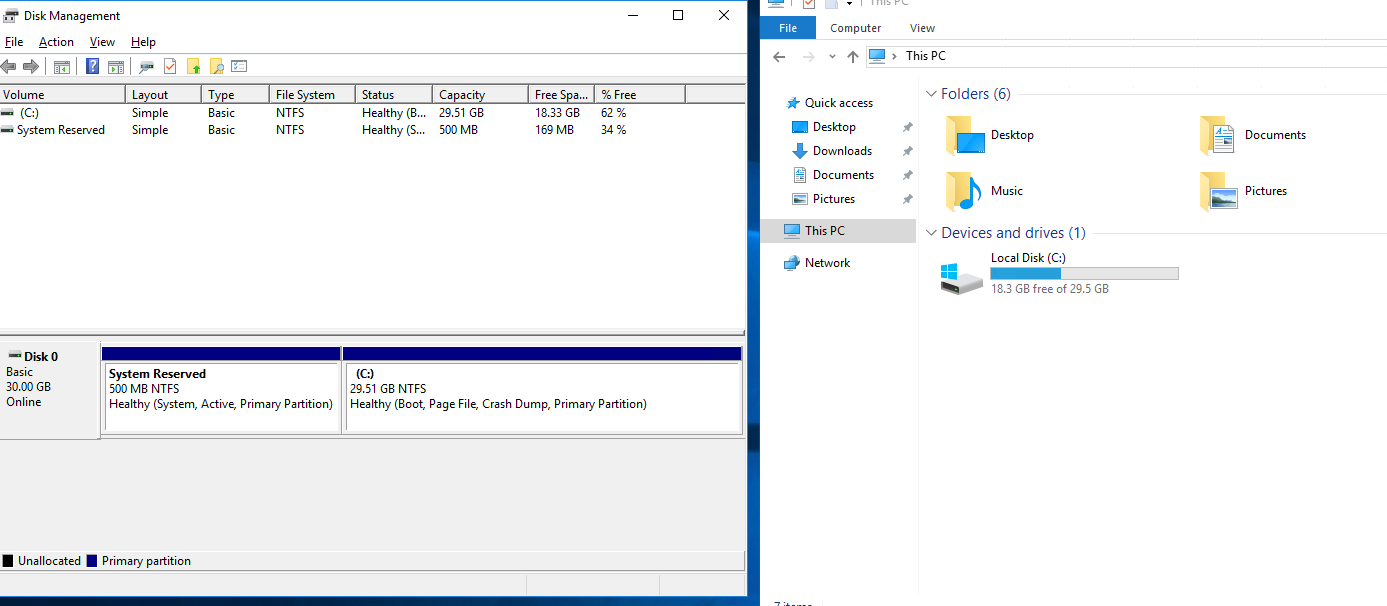The width and height of the screenshot is (1387, 606).
Task: Collapse the Devices and drives group
Action: [x=931, y=233]
